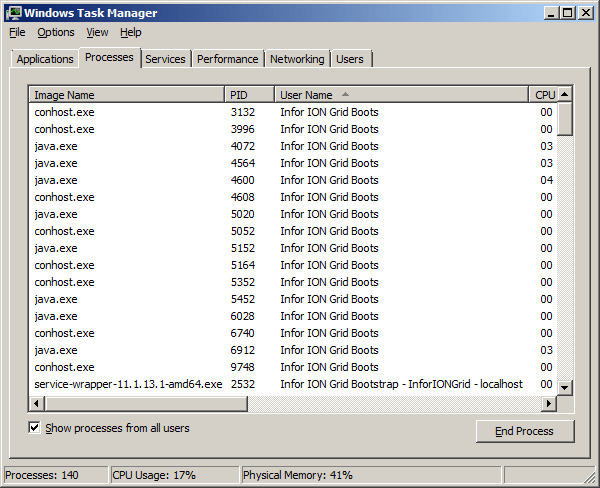Open the View menu
This screenshot has width=600, height=488.
97,32
